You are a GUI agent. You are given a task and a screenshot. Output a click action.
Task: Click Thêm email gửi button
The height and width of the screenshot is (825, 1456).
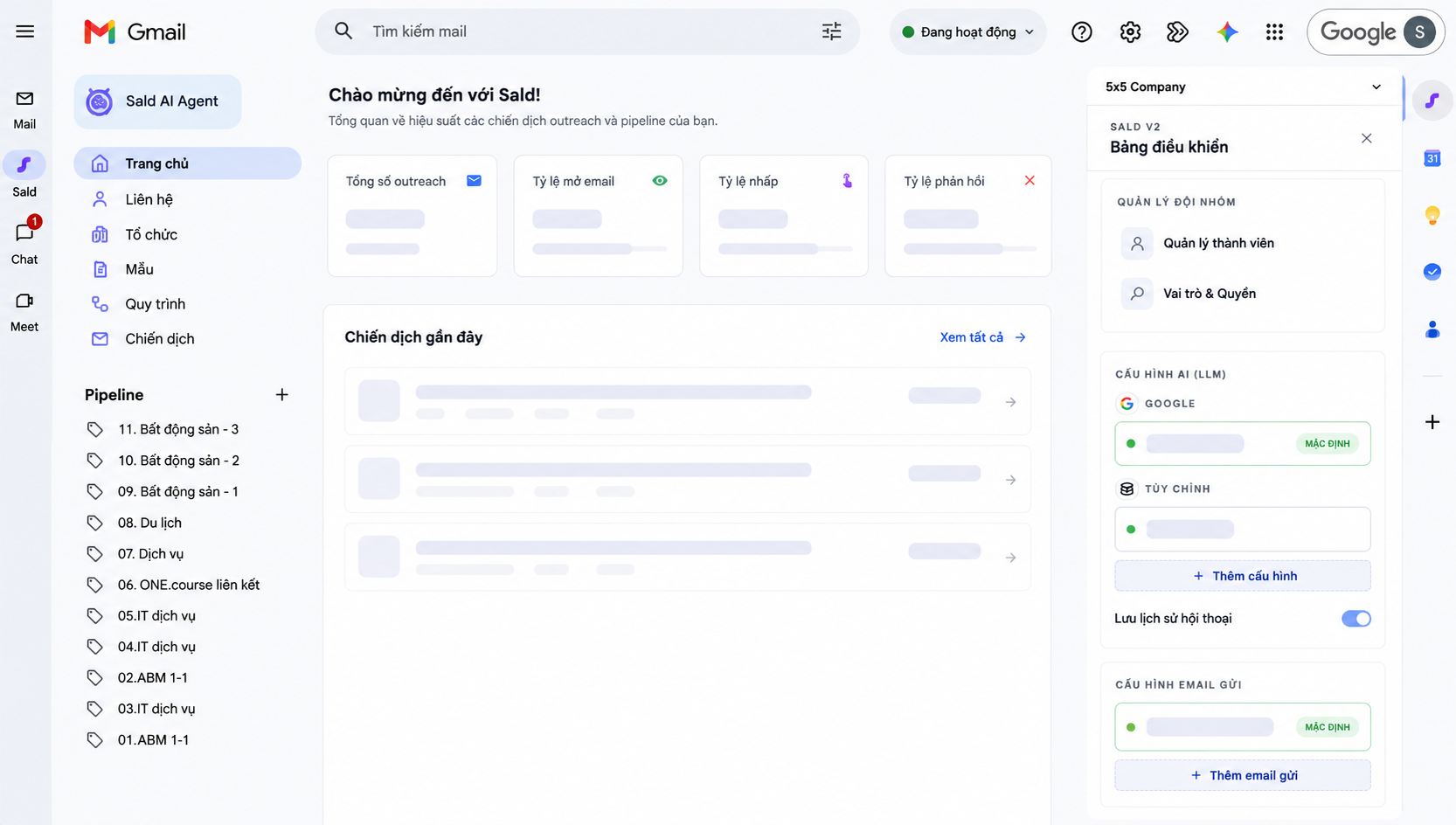1243,775
